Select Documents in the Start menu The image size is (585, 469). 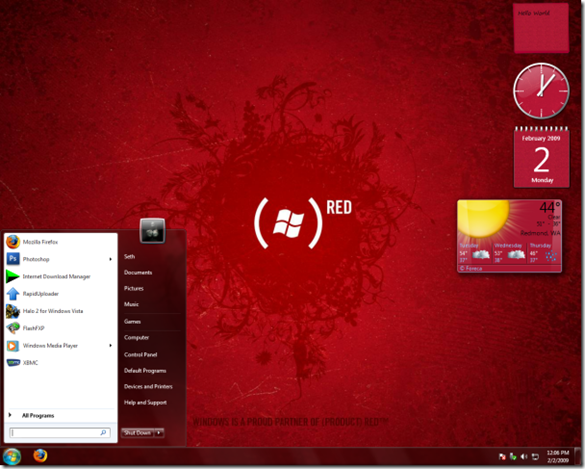click(138, 272)
